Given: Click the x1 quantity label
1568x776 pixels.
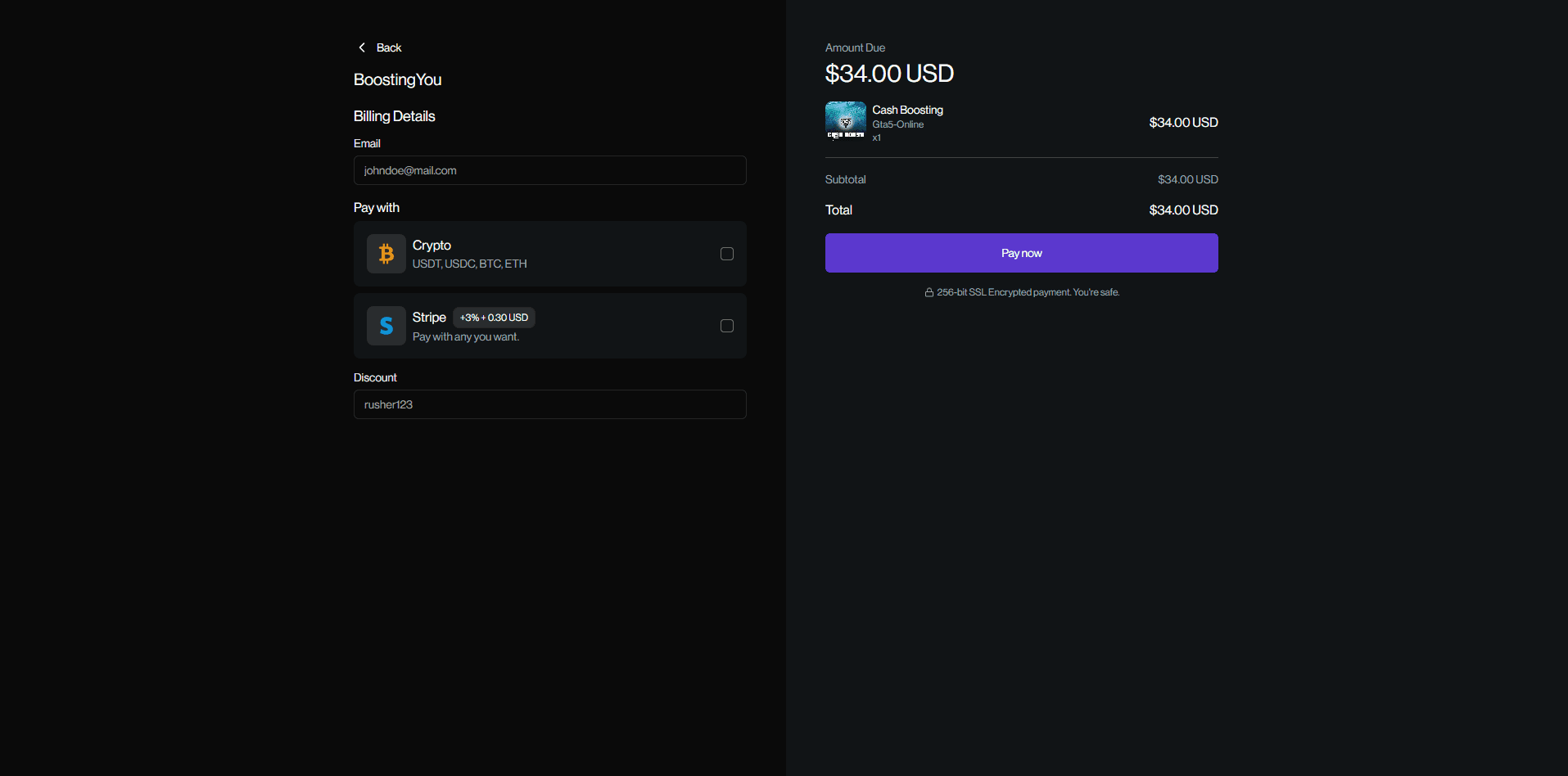Looking at the screenshot, I should [877, 138].
